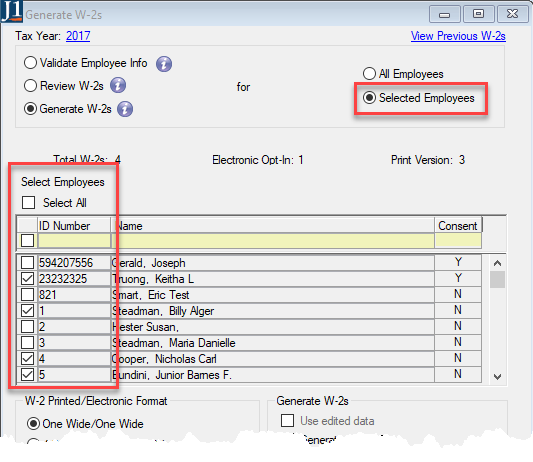Select the Review W-2s radio button
The height and width of the screenshot is (462, 533).
click(x=30, y=86)
